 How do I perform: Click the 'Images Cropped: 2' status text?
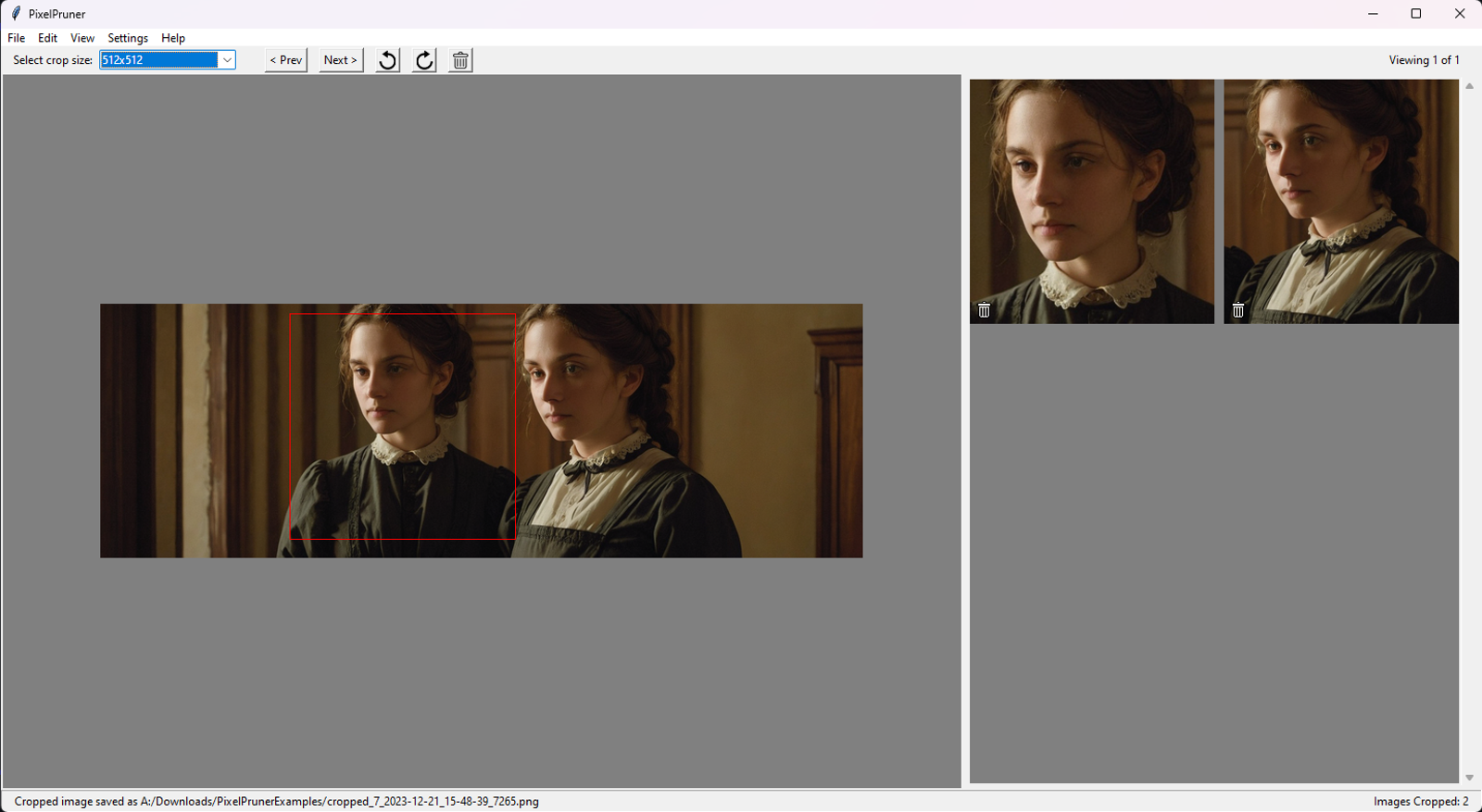(x=1421, y=802)
